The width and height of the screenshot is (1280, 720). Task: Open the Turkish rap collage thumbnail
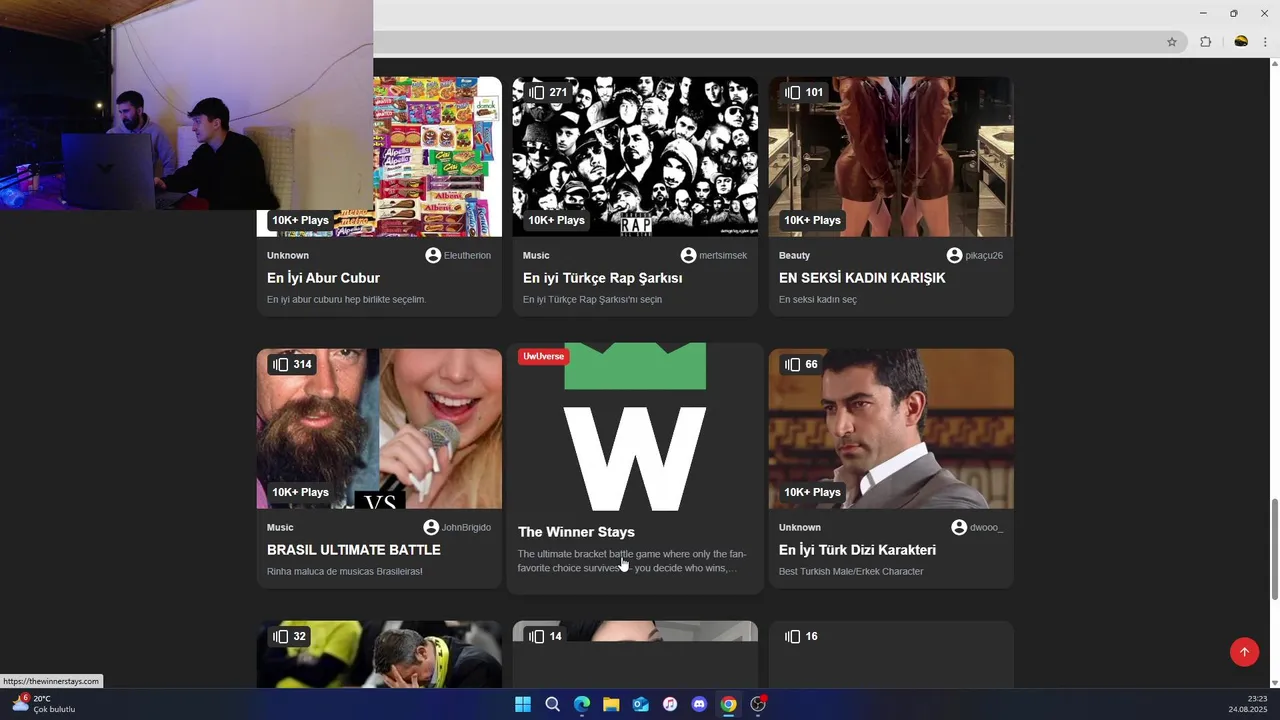click(635, 156)
